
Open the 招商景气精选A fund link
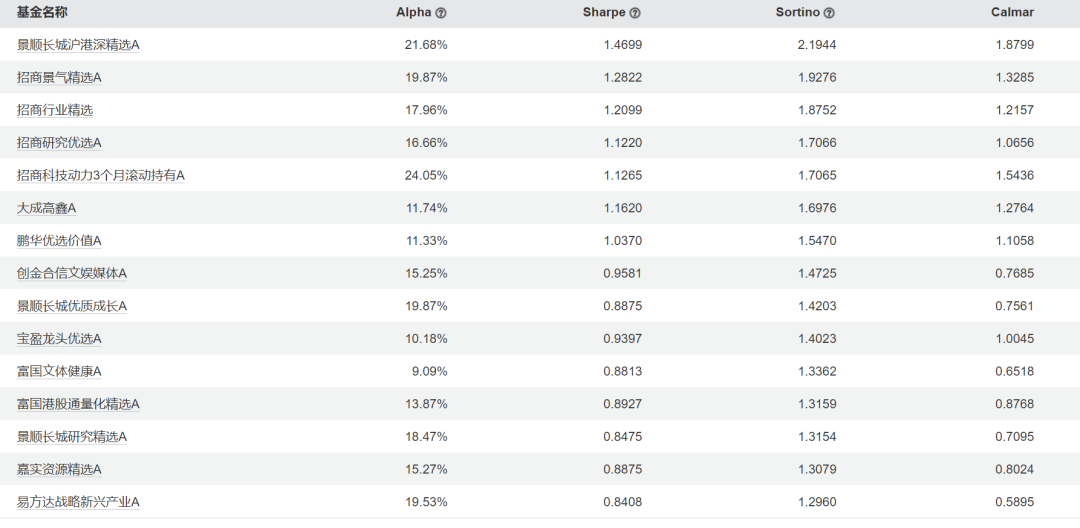[59, 78]
